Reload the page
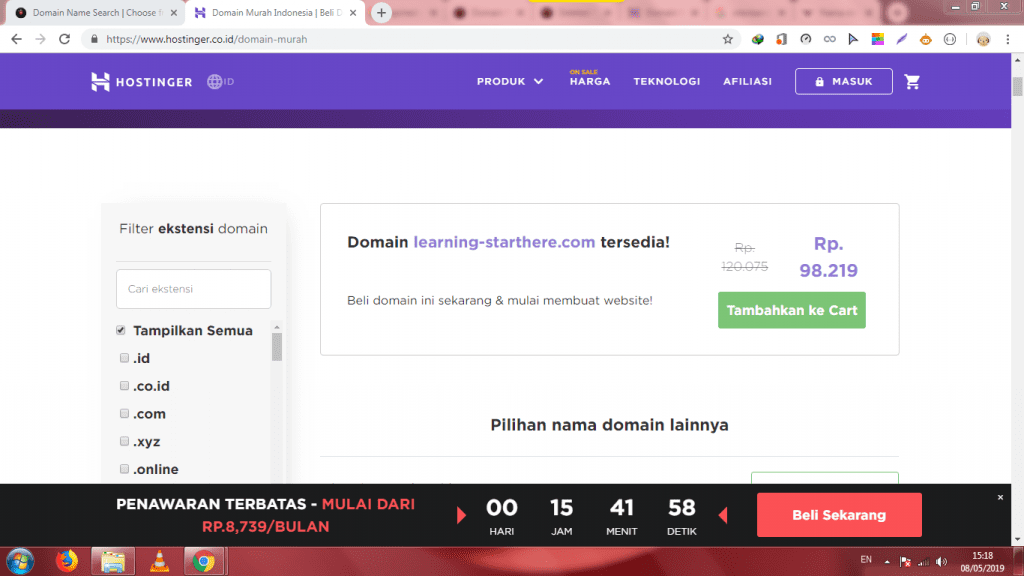Screen dimensions: 1024x576 pyautogui.click(x=64, y=39)
